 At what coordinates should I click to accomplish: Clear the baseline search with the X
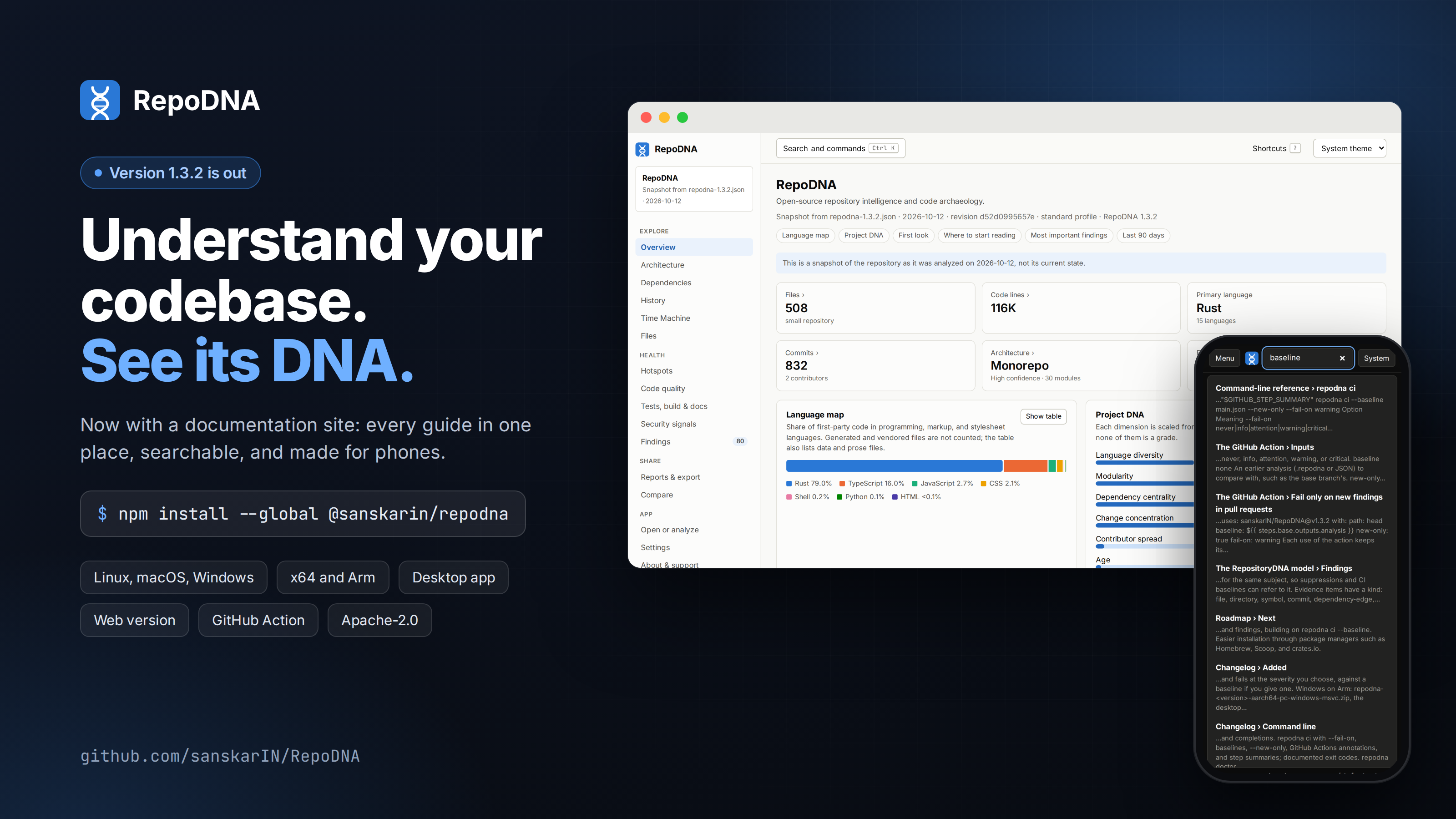[x=1342, y=359]
